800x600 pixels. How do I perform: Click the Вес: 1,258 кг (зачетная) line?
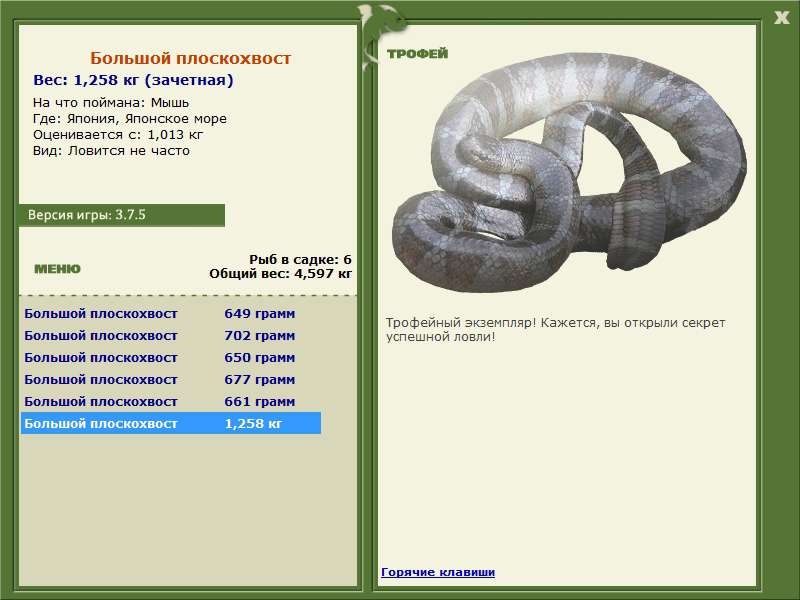click(133, 80)
